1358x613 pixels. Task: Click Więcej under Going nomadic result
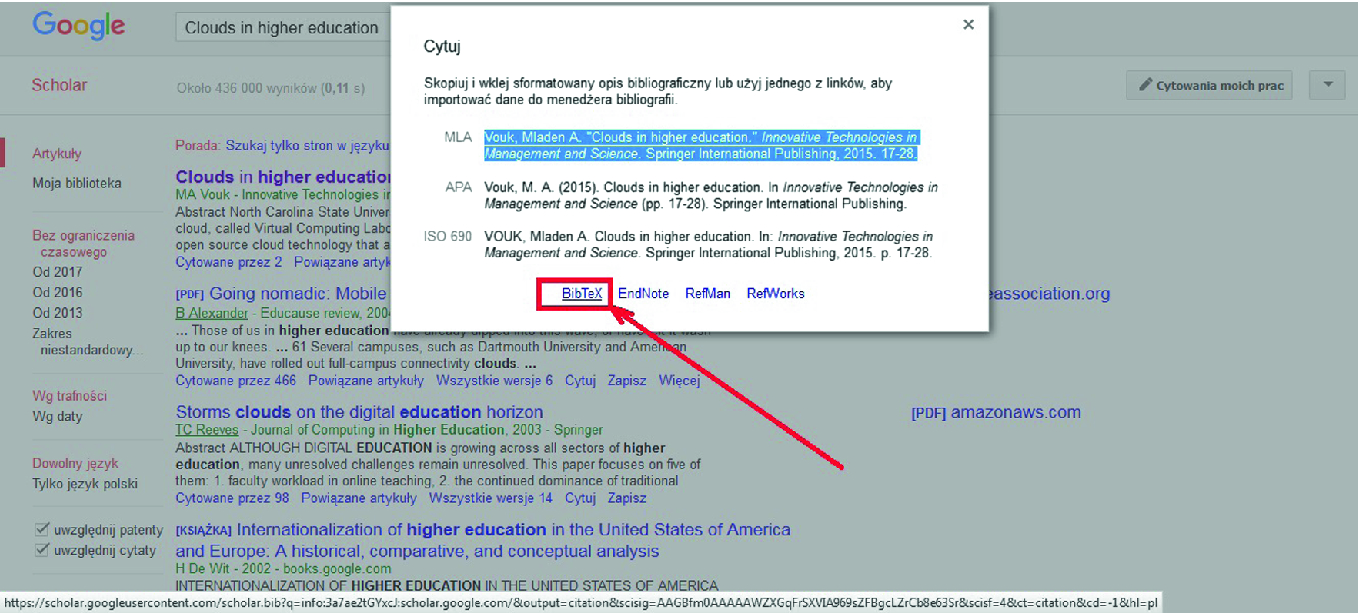point(679,381)
